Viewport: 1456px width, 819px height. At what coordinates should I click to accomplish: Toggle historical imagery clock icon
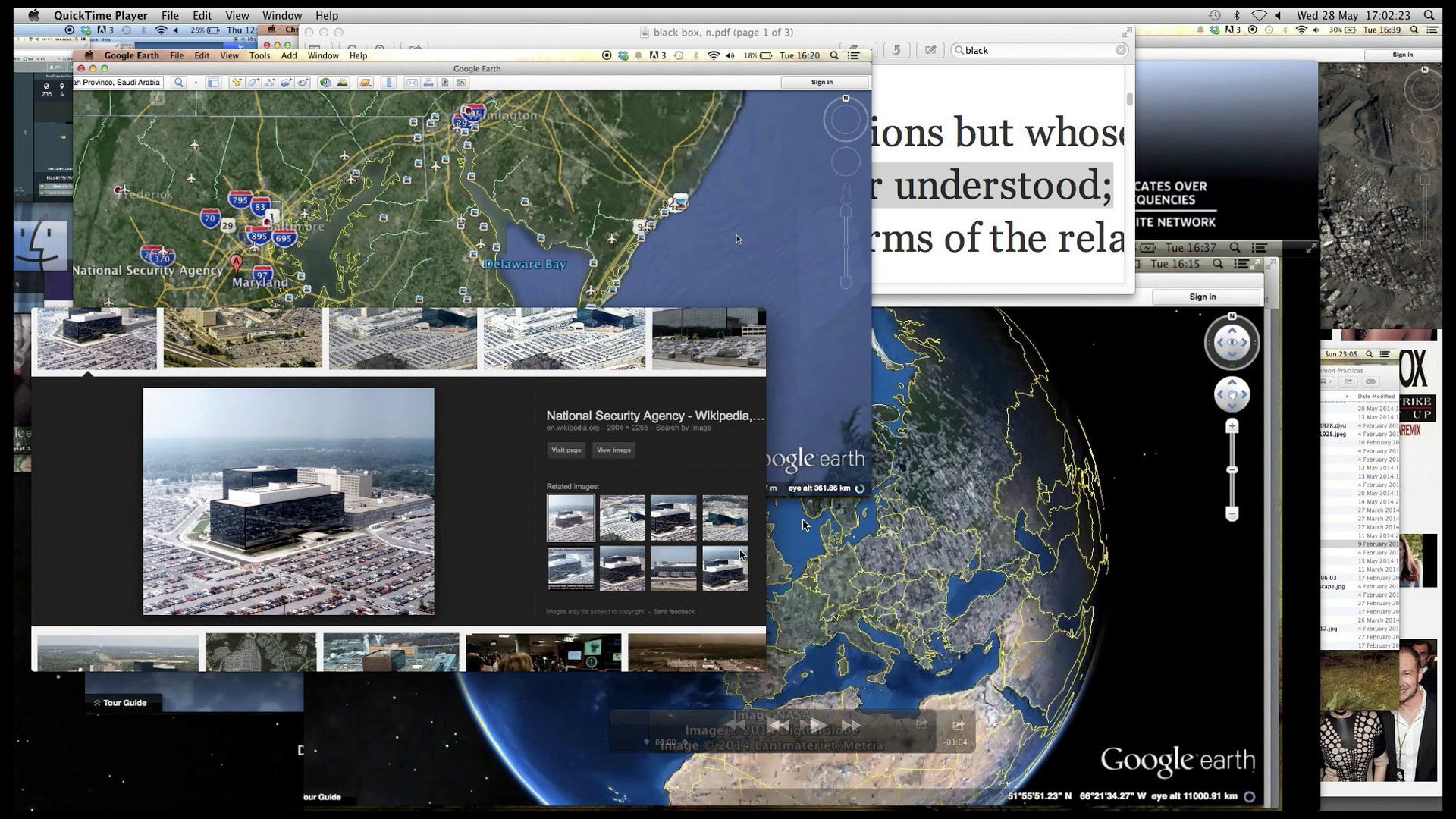(325, 83)
